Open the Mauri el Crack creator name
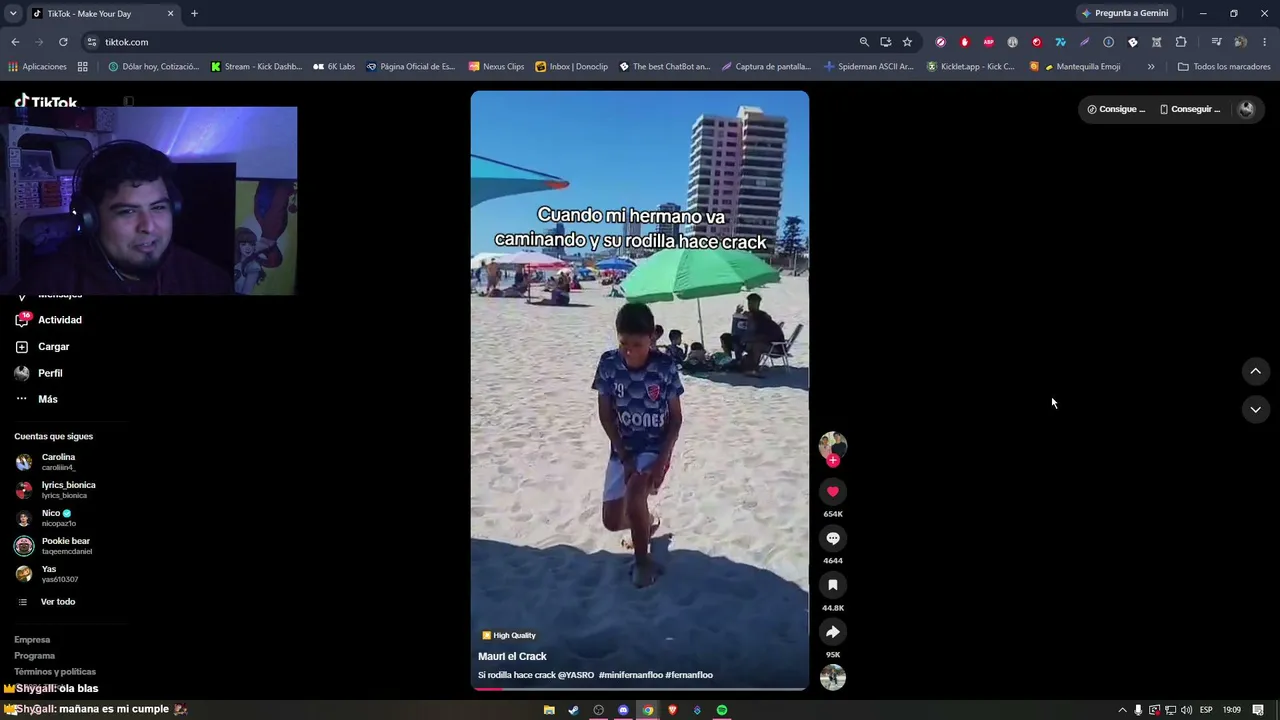 (x=512, y=657)
